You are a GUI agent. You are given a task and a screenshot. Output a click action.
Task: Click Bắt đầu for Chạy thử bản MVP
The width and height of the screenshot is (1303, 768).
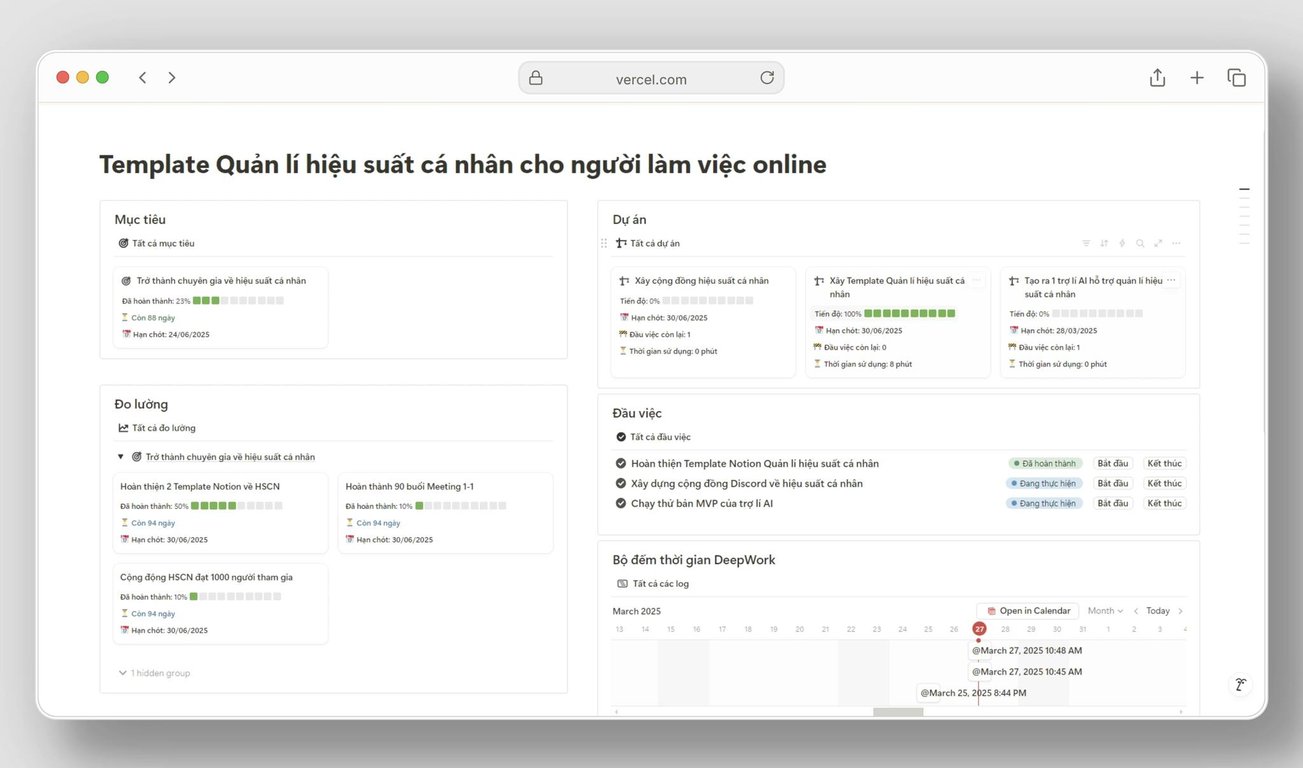point(1113,503)
